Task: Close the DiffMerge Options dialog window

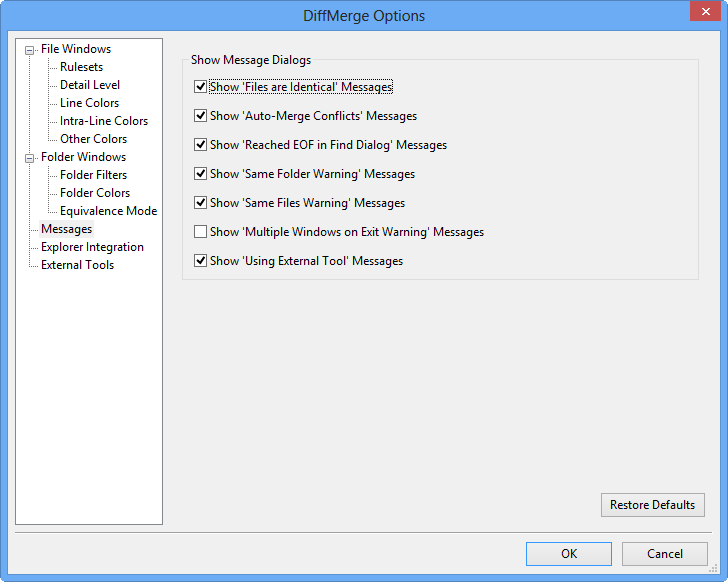Action: click(x=697, y=14)
